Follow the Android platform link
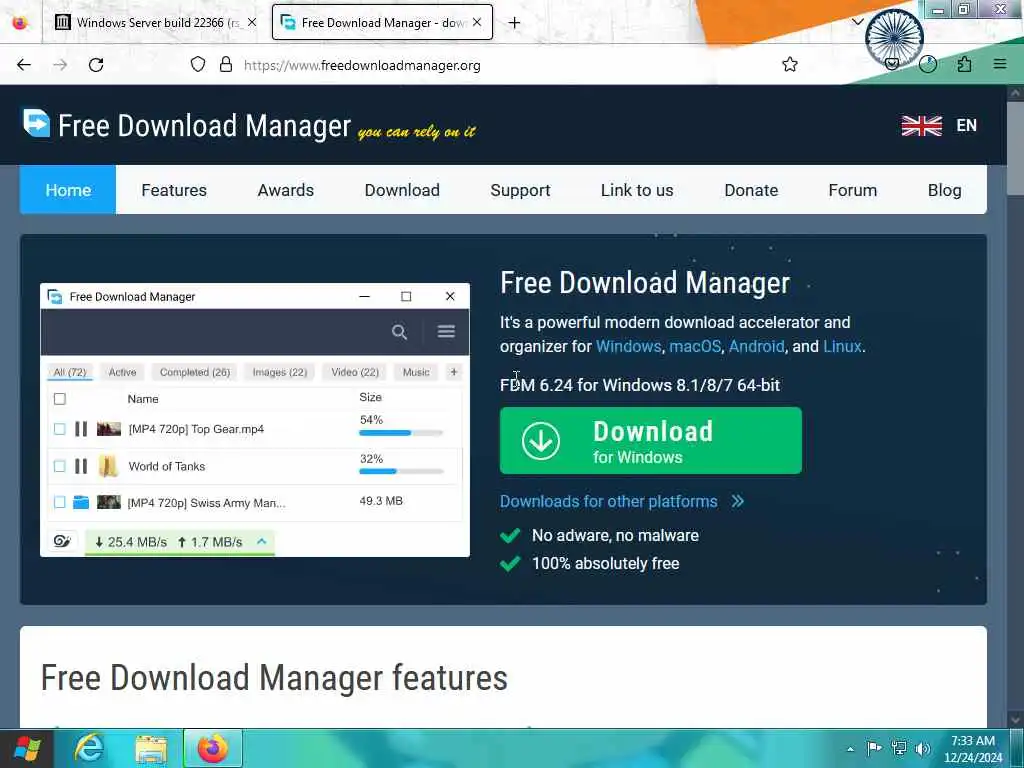The width and height of the screenshot is (1024, 768). click(756, 346)
